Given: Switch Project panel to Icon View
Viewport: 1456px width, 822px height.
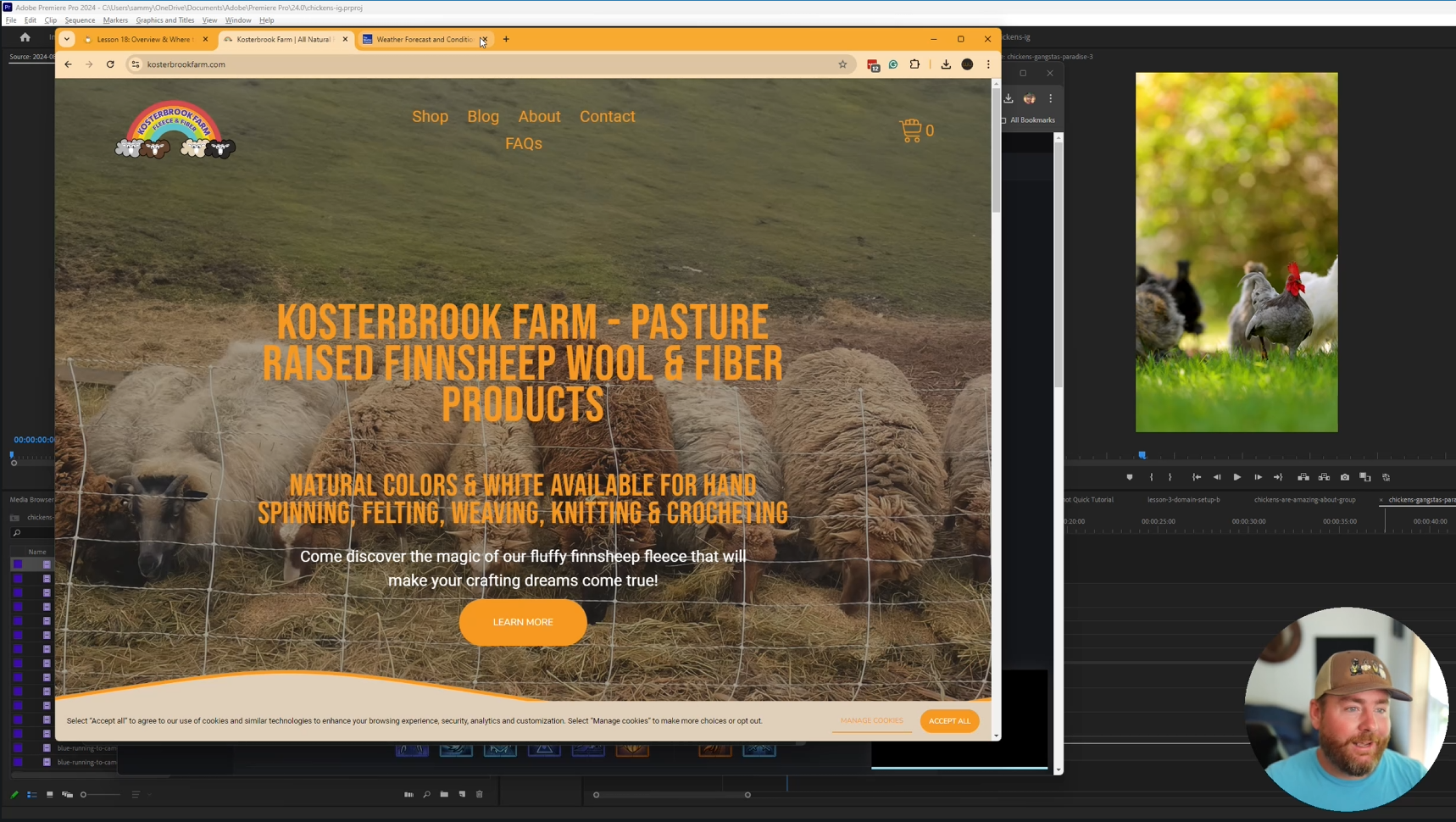Looking at the screenshot, I should (50, 795).
